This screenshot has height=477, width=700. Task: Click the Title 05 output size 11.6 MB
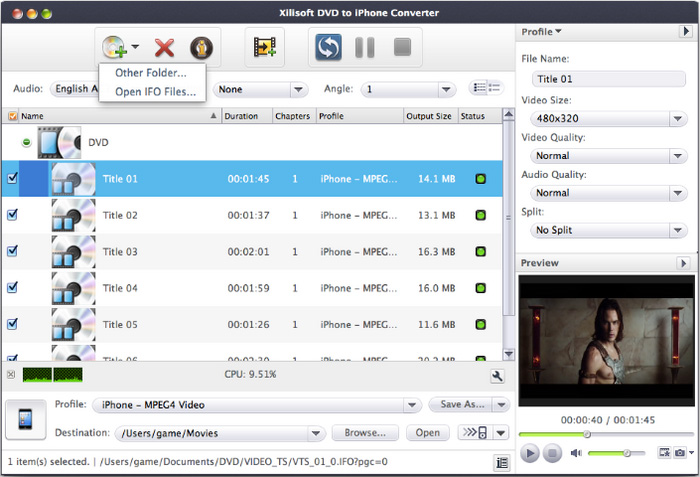click(437, 325)
